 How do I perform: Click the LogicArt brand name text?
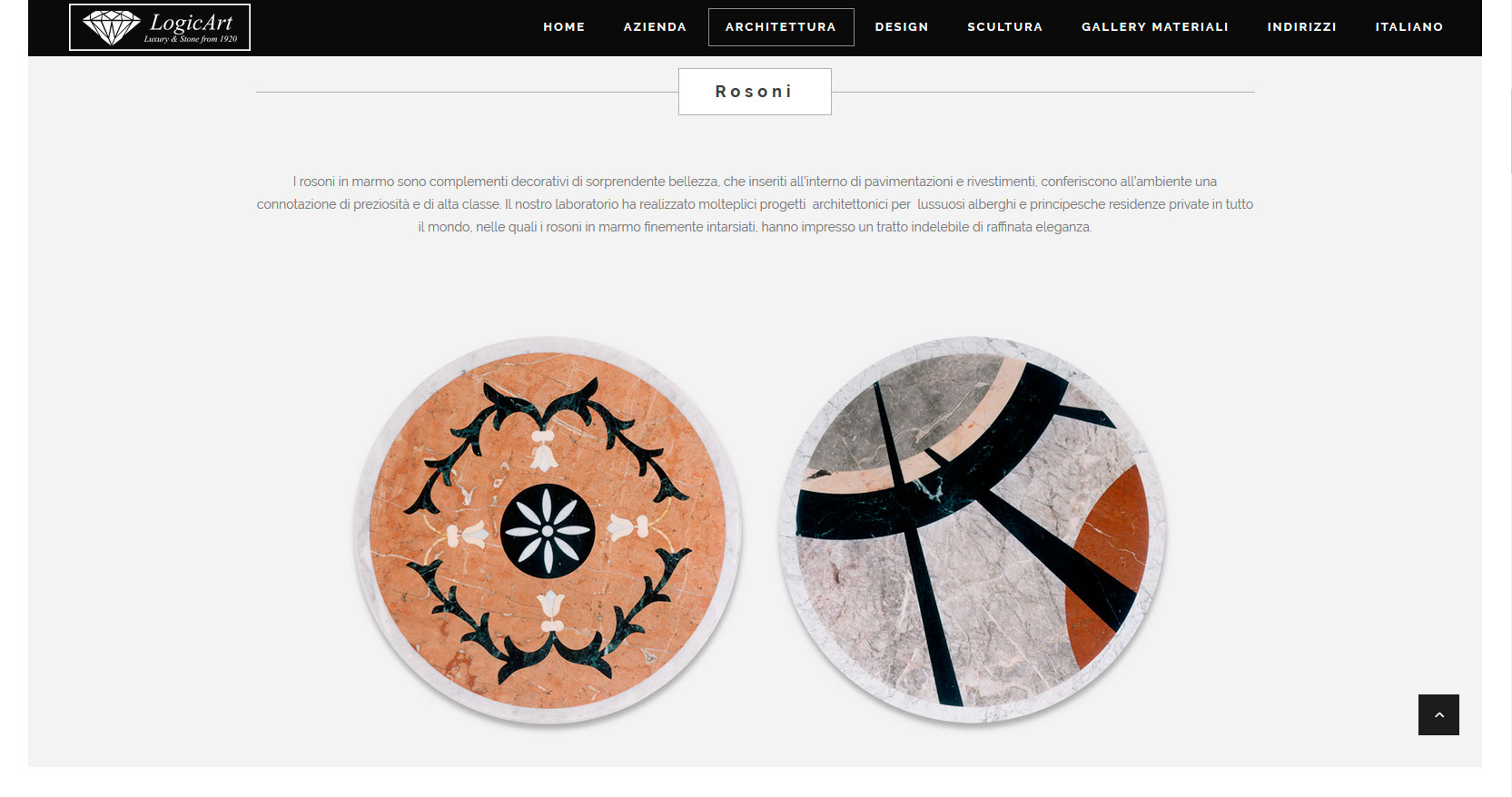point(191,22)
